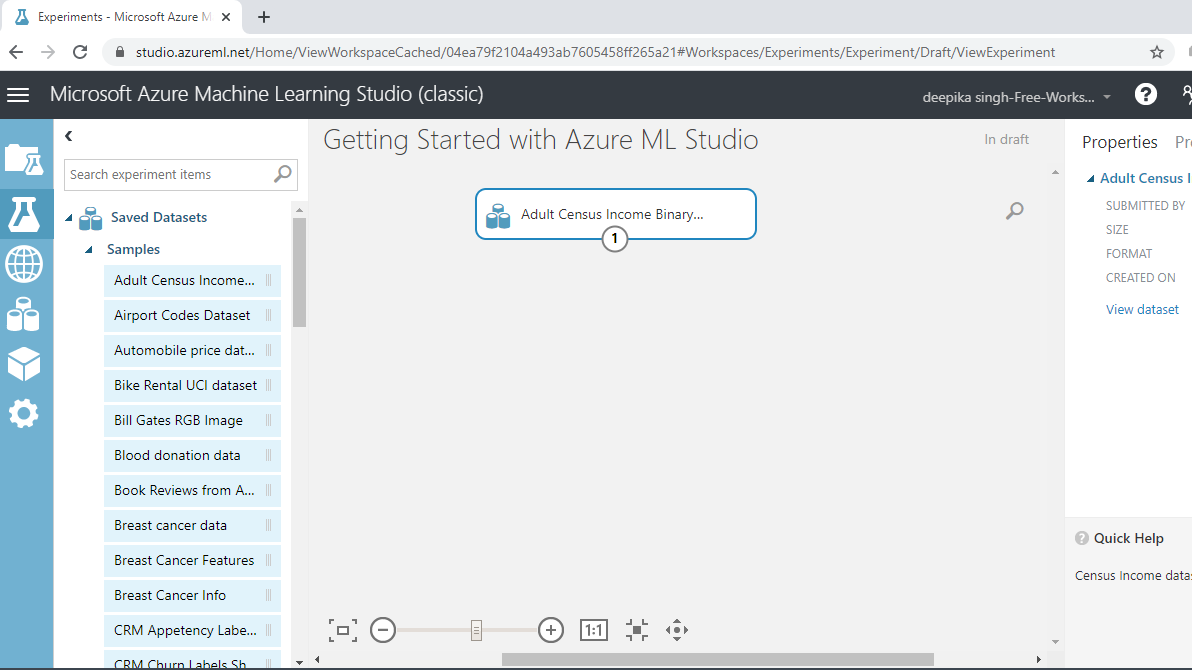Open a new browser tab
This screenshot has width=1192, height=670.
tap(264, 17)
